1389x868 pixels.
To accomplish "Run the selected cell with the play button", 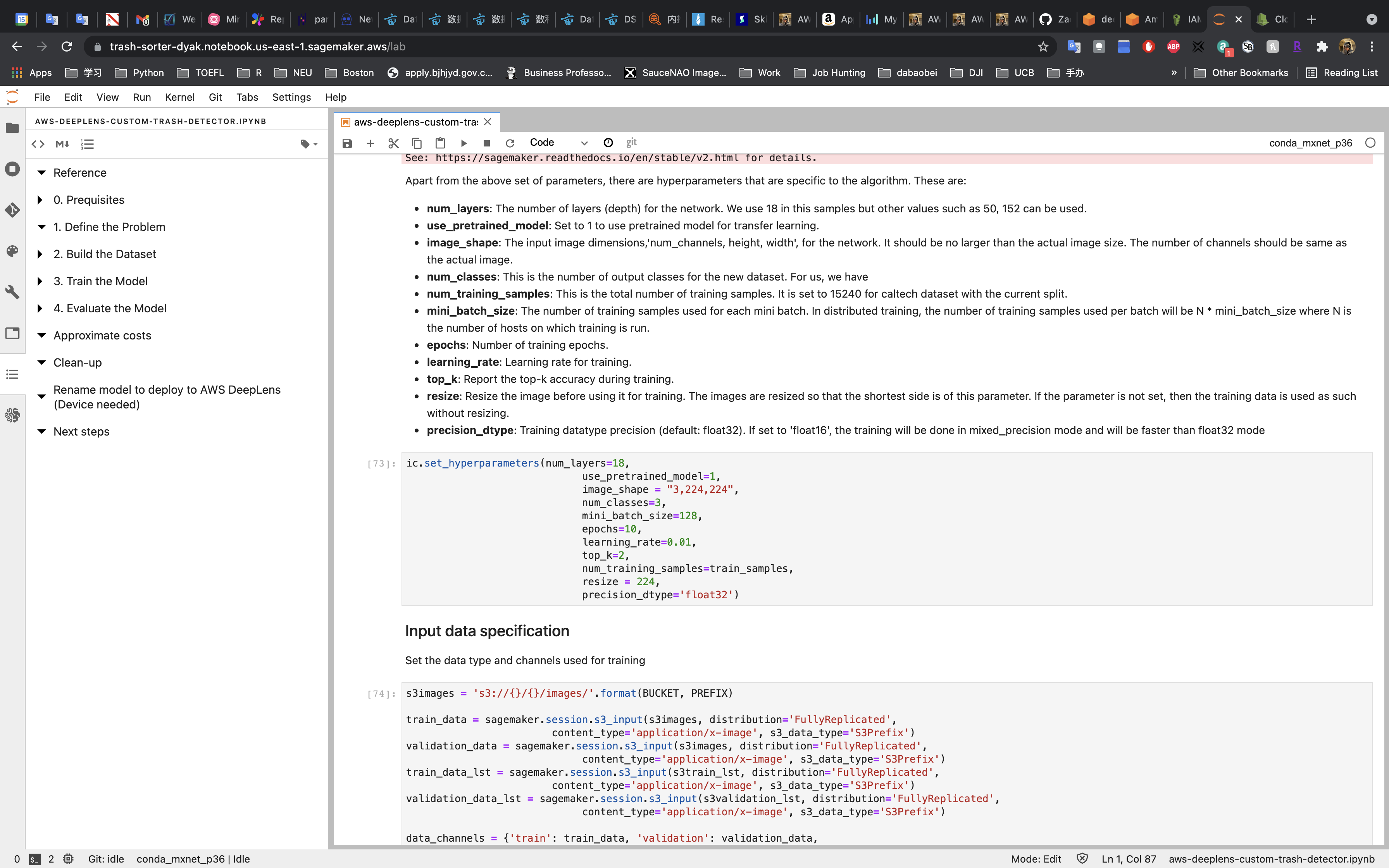I will click(x=464, y=143).
